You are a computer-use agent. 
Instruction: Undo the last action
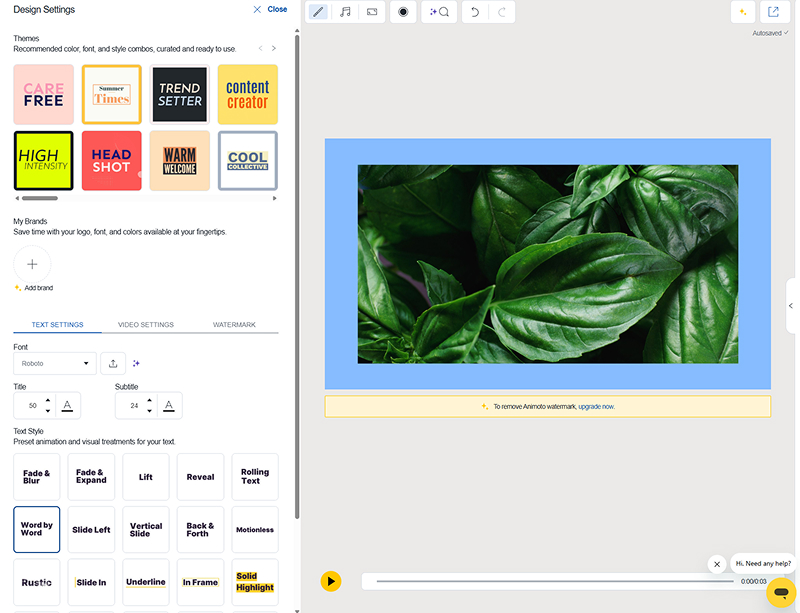474,12
